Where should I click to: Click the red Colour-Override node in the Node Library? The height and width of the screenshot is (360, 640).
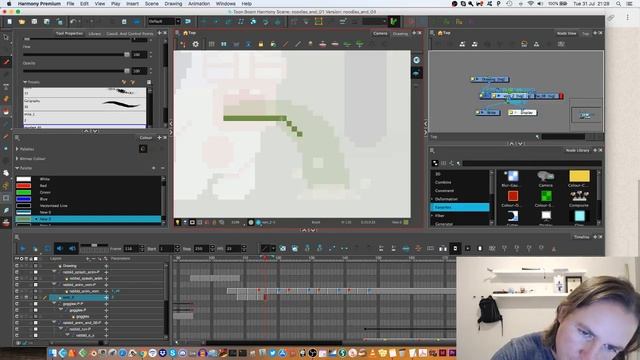coord(513,196)
